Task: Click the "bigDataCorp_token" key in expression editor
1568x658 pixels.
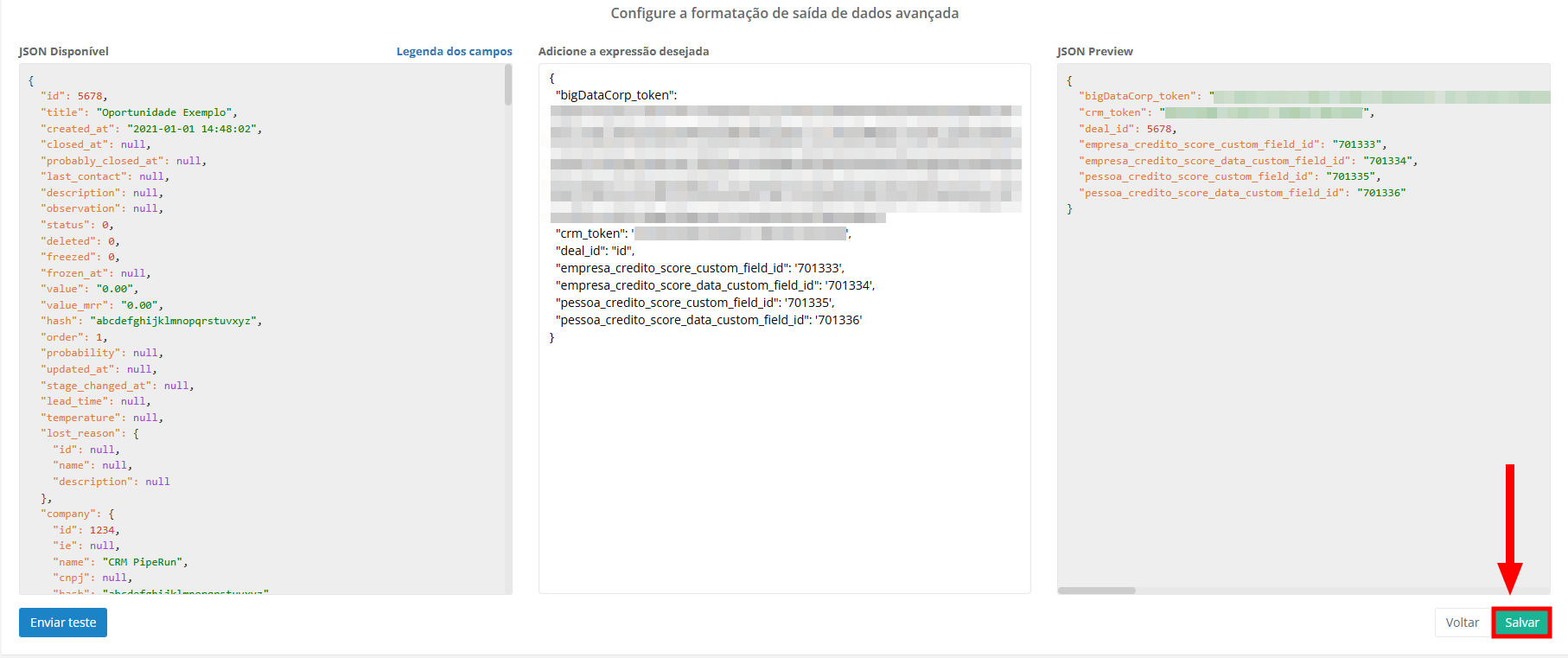Action: (x=615, y=95)
